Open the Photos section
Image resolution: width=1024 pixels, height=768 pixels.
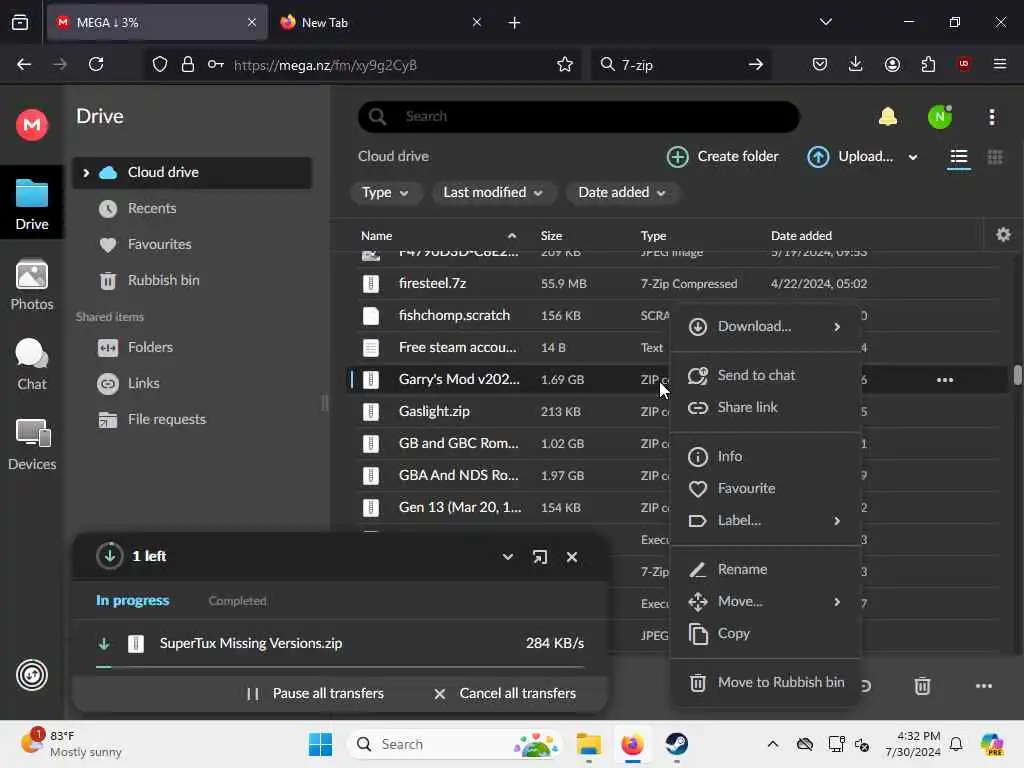31,285
